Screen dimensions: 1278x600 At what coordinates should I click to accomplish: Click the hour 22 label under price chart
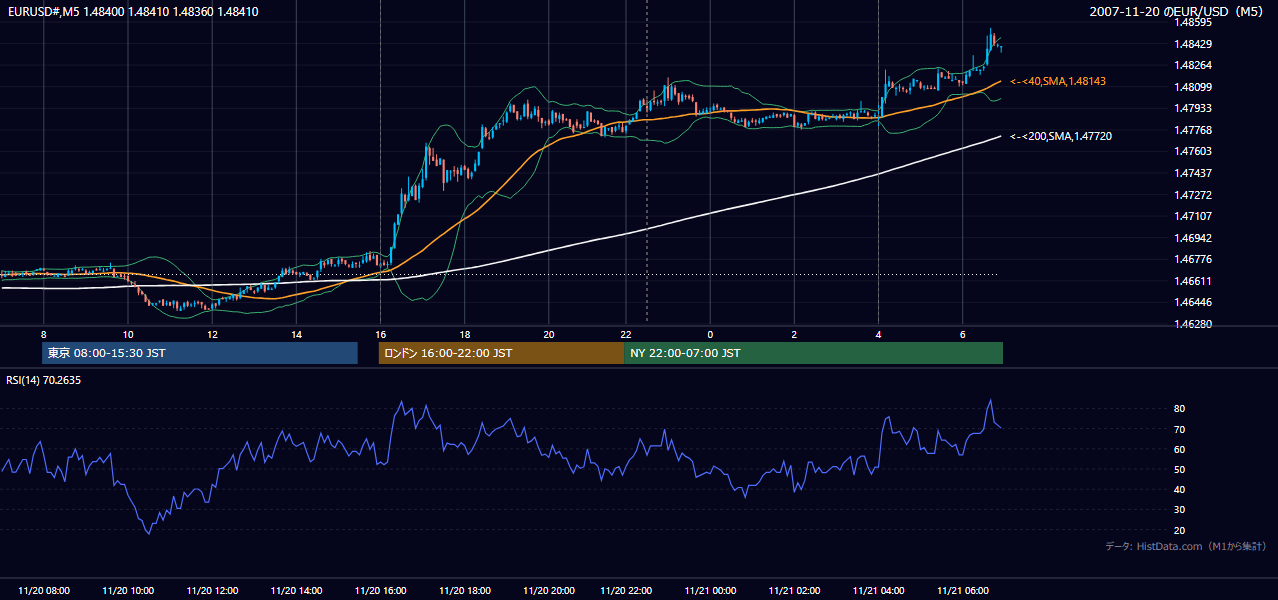(x=626, y=334)
